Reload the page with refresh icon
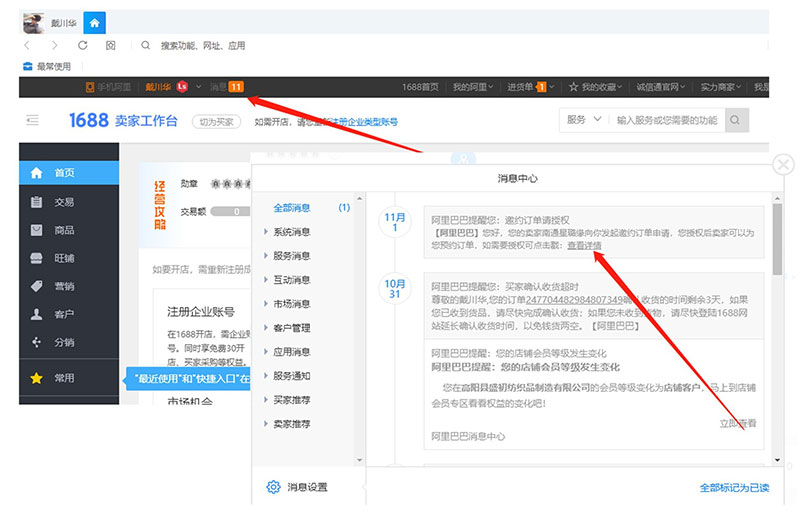The height and width of the screenshot is (518, 800). click(82, 45)
